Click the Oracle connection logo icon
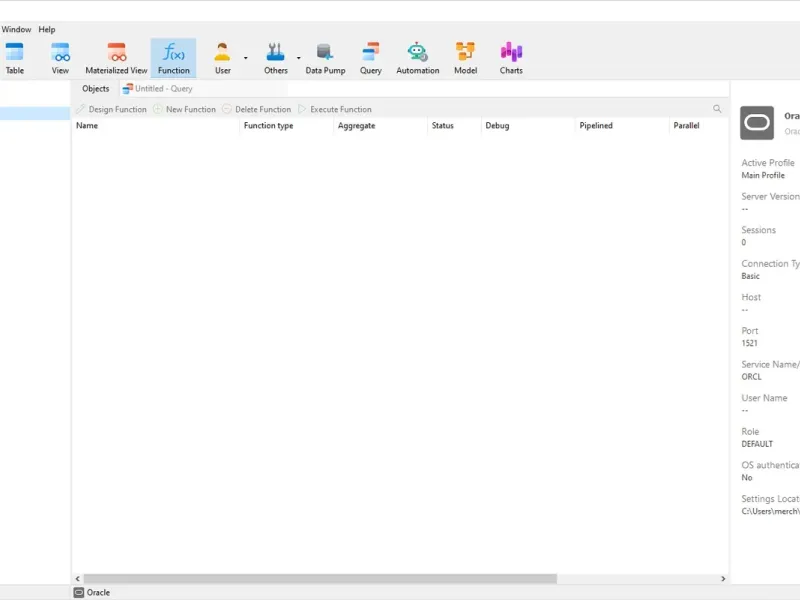The width and height of the screenshot is (800, 600). click(757, 123)
